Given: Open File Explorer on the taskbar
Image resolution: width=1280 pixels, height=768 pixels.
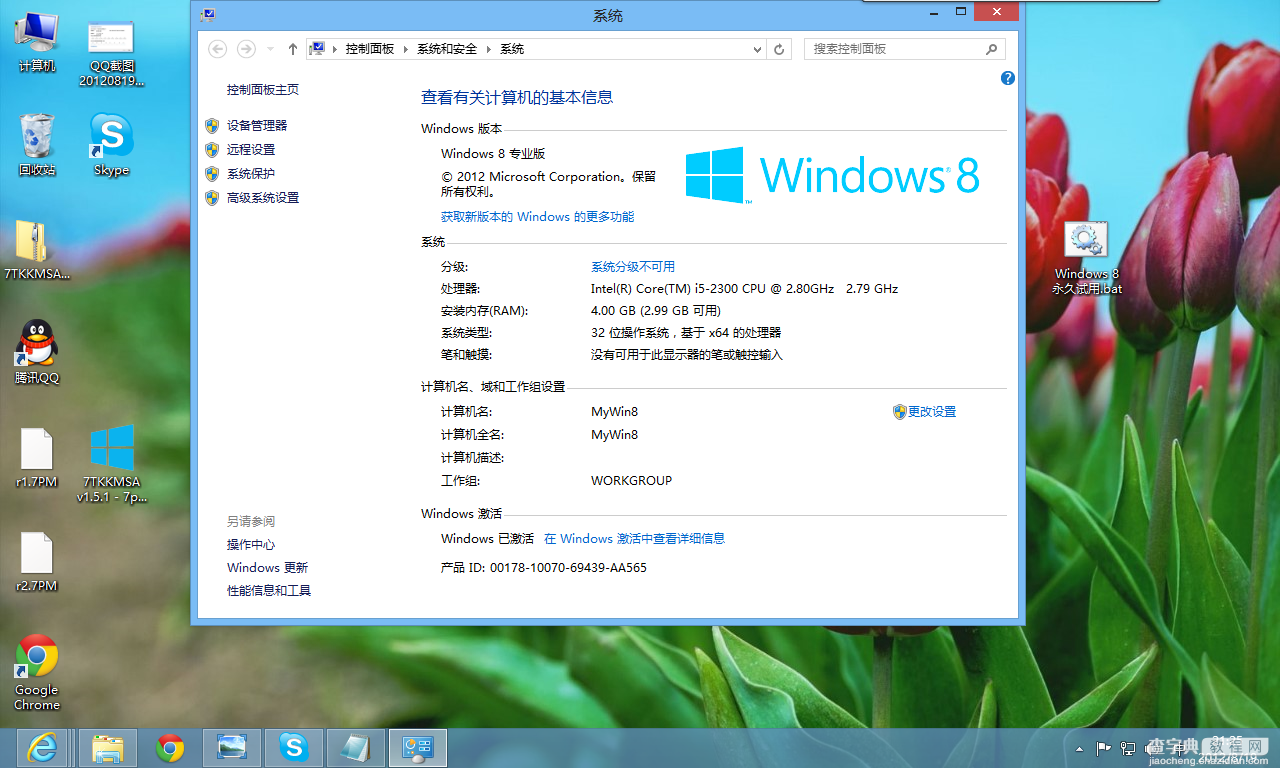Looking at the screenshot, I should pyautogui.click(x=107, y=748).
